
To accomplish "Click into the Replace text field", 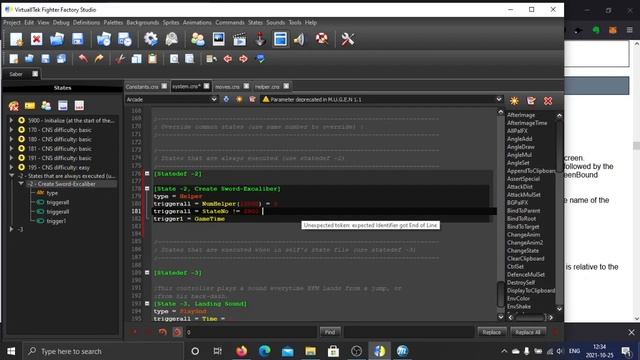I will (409, 332).
